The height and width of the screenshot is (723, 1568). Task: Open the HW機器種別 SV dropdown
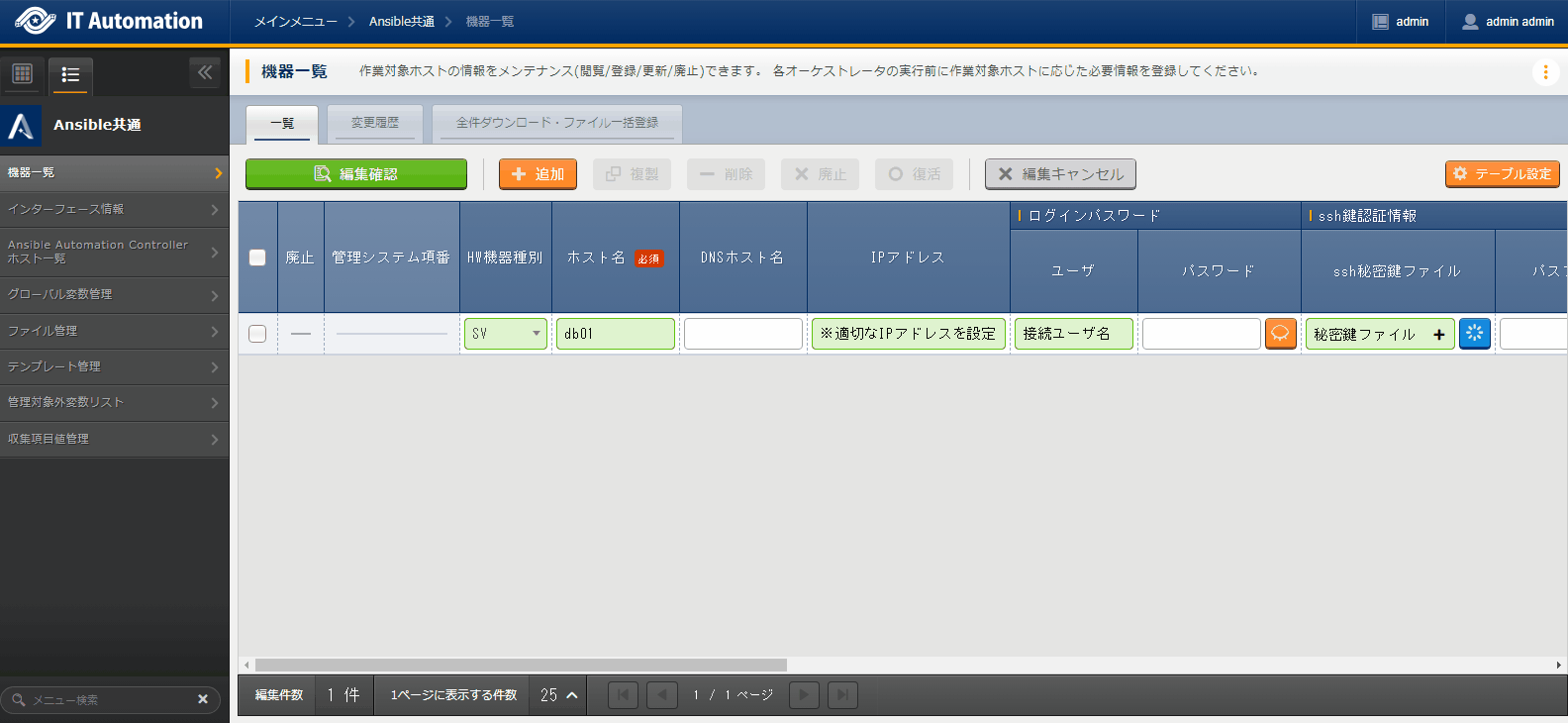pyautogui.click(x=506, y=334)
